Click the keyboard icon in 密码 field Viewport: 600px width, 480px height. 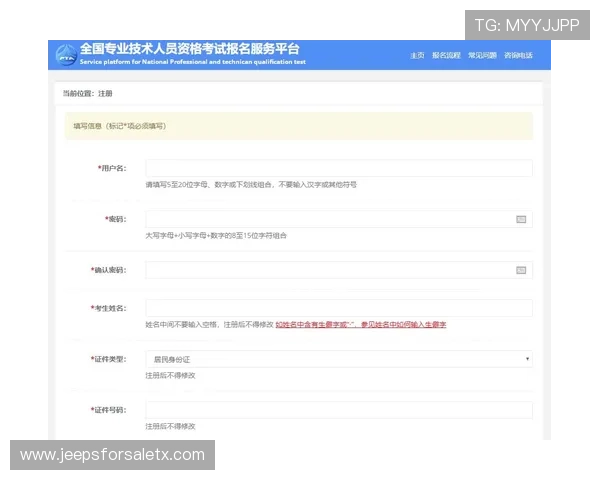coord(521,219)
